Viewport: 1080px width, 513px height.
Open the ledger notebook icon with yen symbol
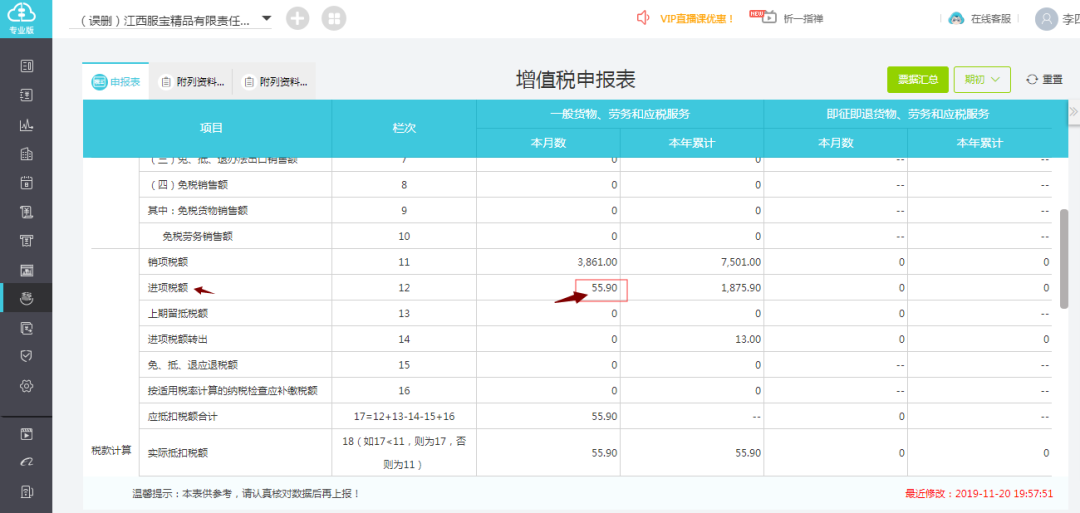click(27, 95)
